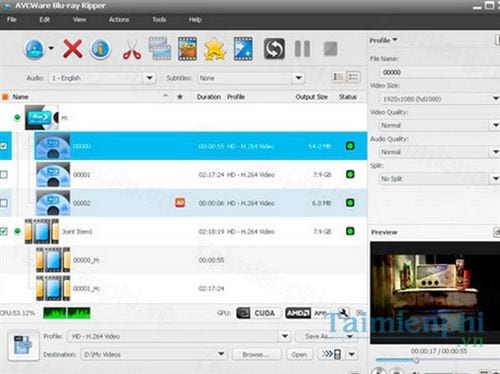Uncheck the Joint Item1 checkbox
Screen dimensions: 500x374
(4, 231)
